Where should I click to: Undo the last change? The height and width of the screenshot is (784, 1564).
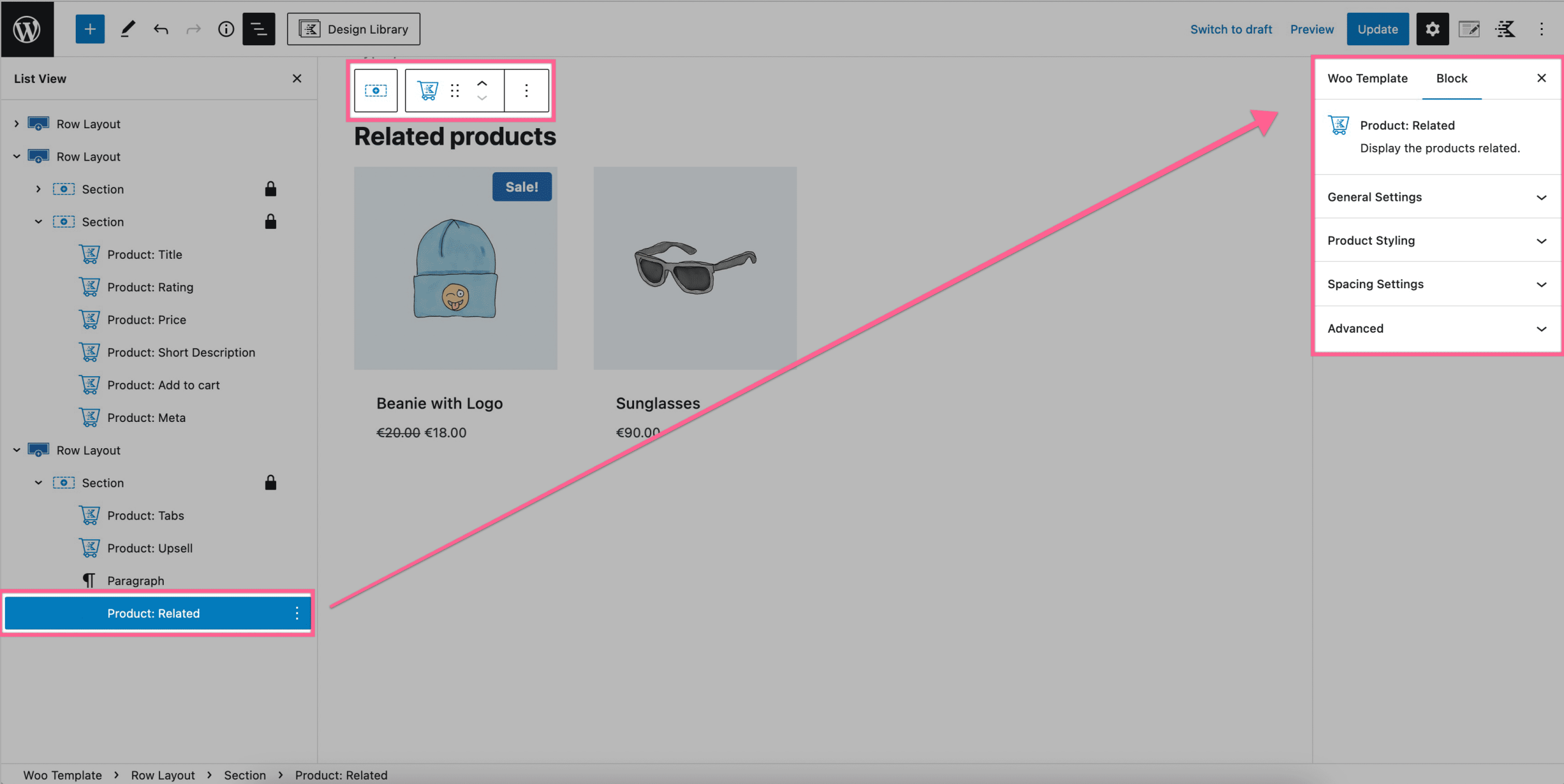[161, 29]
